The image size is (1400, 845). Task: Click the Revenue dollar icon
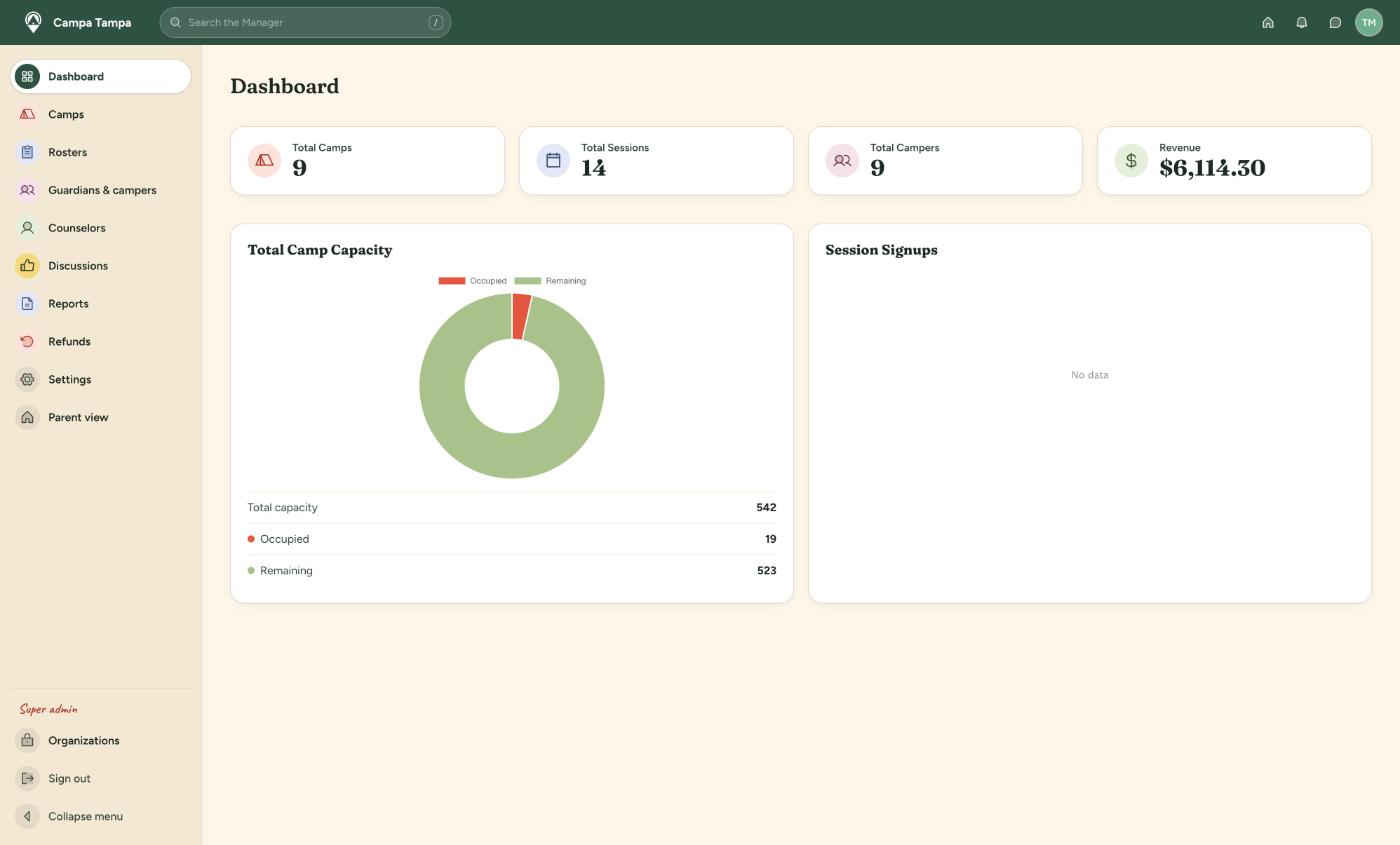coord(1131,160)
